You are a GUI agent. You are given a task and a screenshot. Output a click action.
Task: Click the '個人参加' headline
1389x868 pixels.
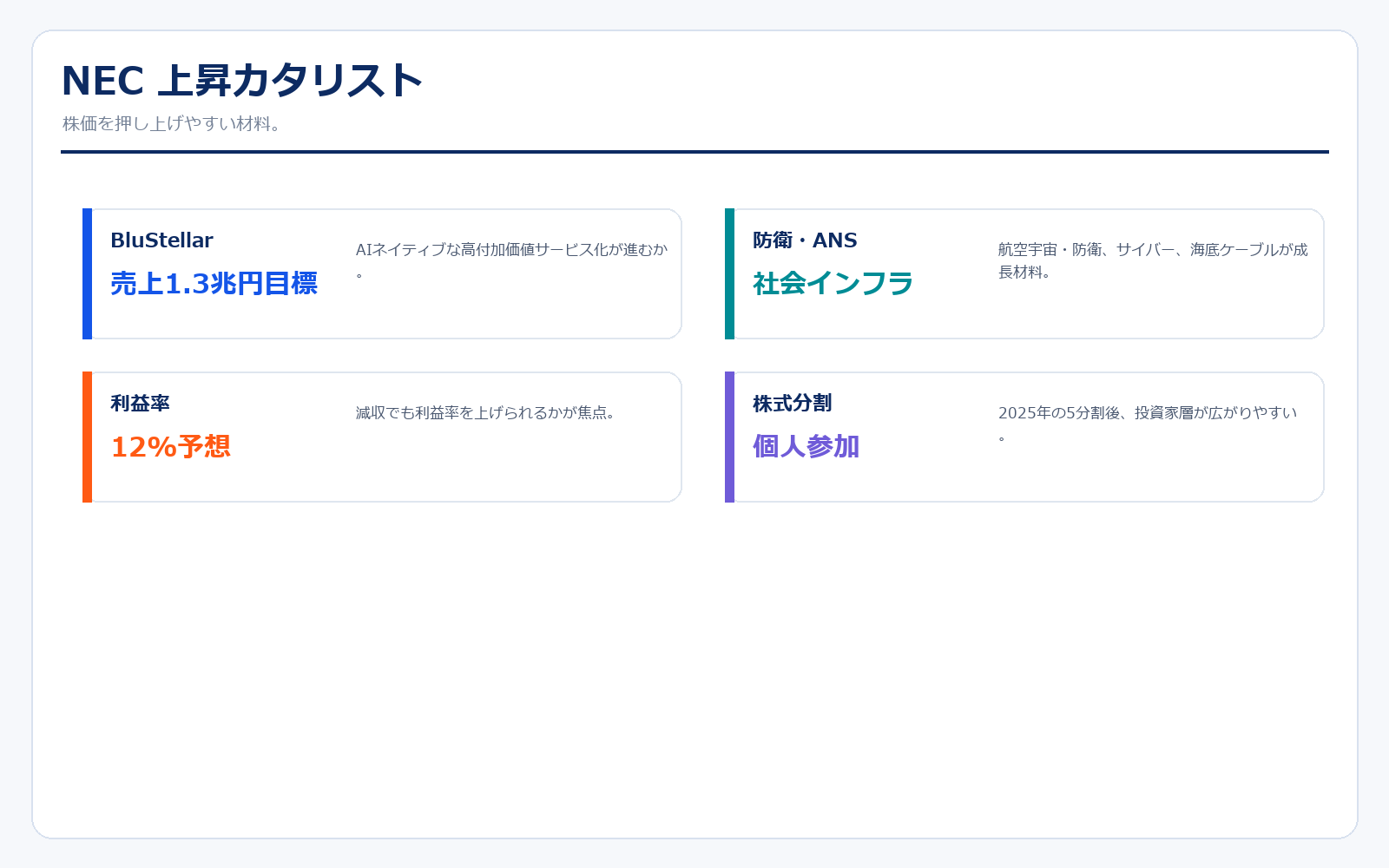point(806,447)
